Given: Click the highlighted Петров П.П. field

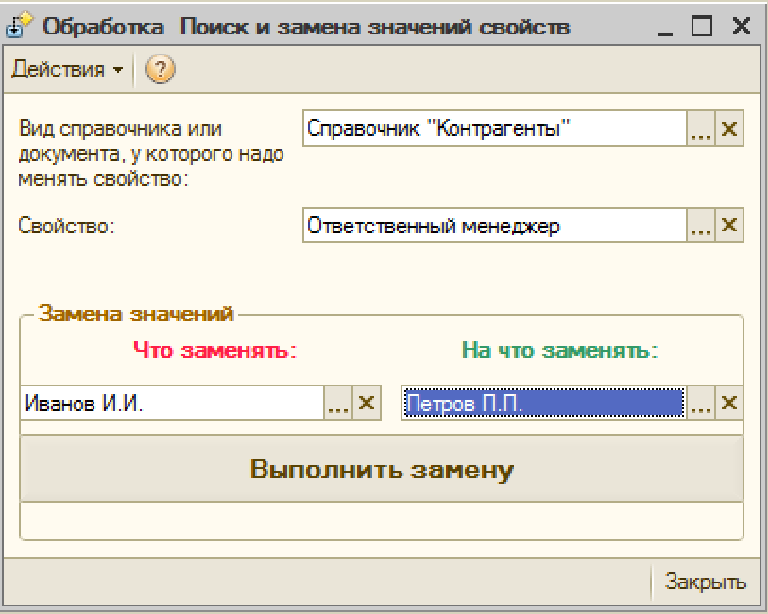Looking at the screenshot, I should coord(544,403).
